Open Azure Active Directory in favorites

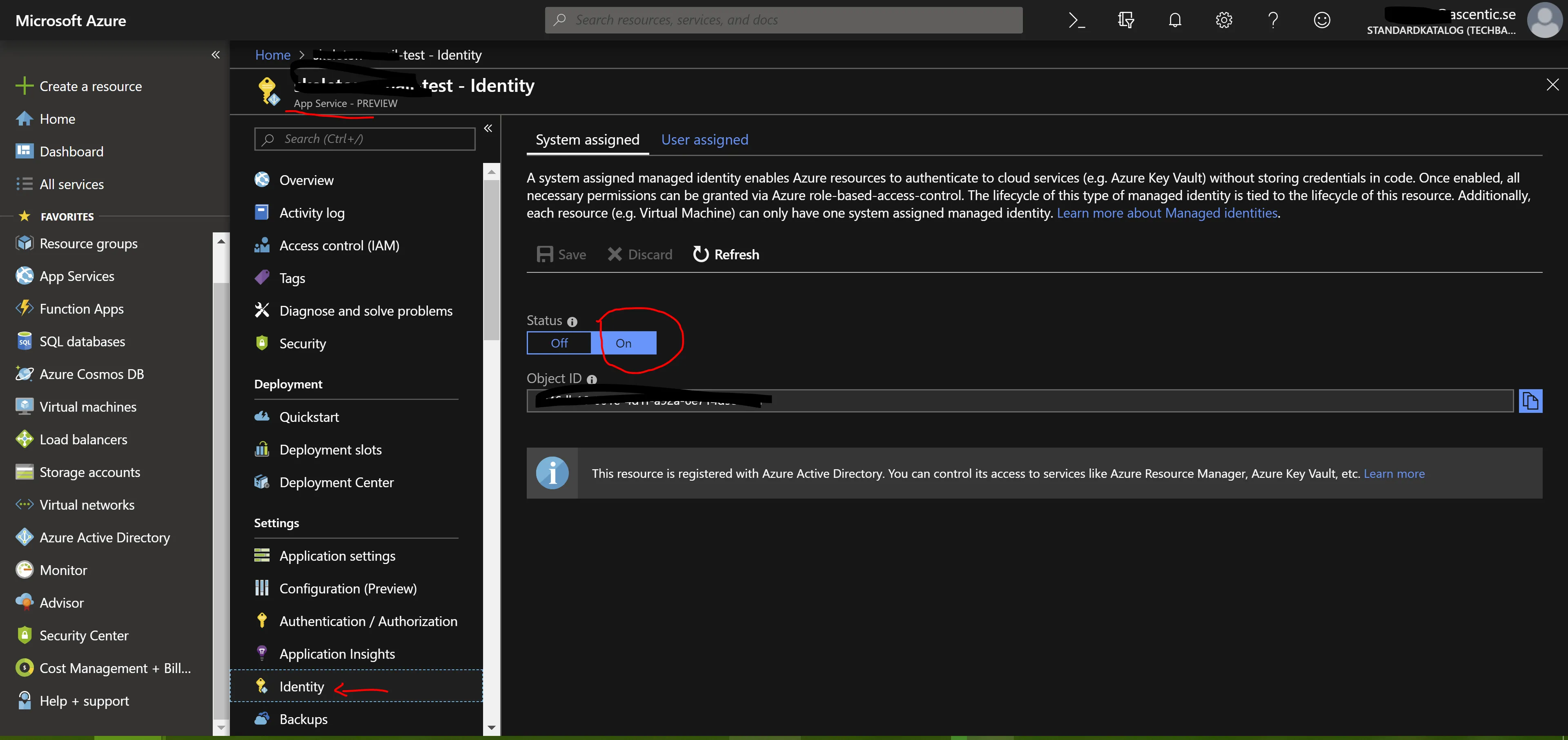coord(104,537)
